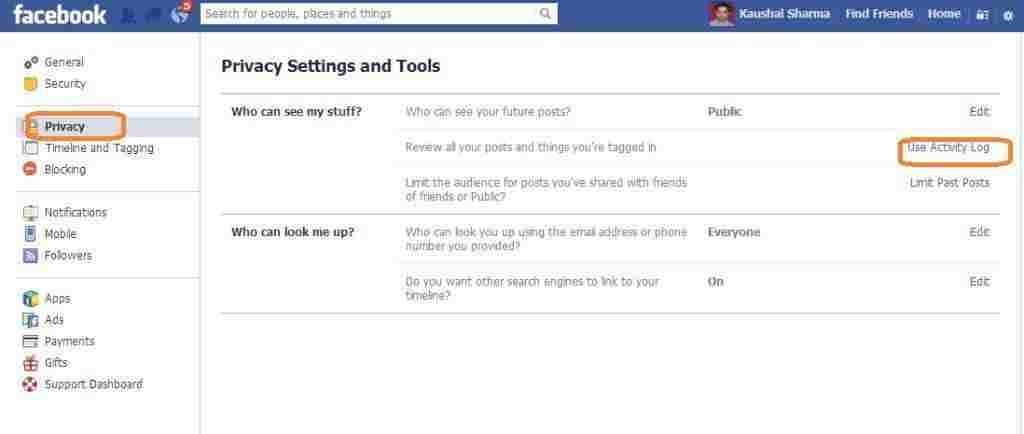Open privacy shortcuts lock icon
This screenshot has width=1024, height=434.
tap(982, 14)
